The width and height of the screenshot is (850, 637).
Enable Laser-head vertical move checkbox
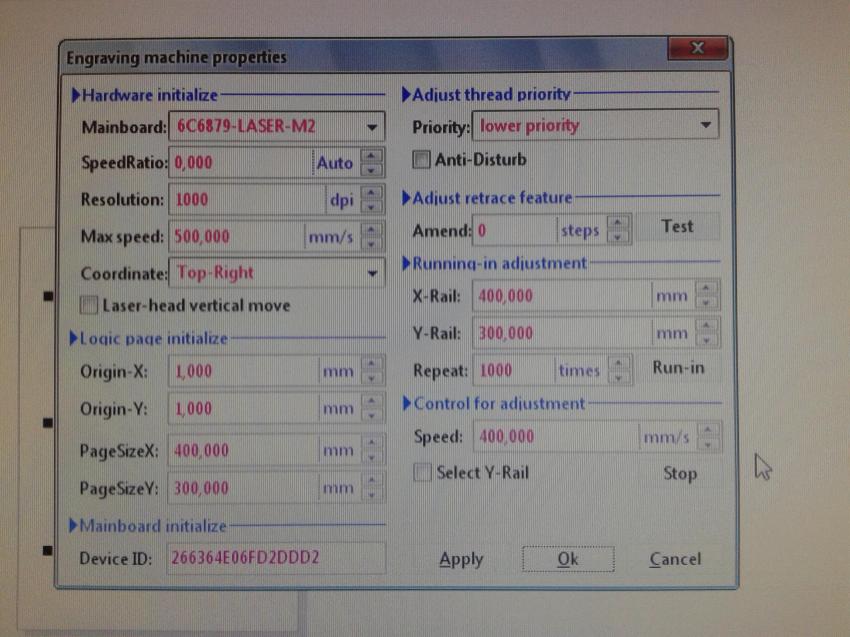[89, 305]
